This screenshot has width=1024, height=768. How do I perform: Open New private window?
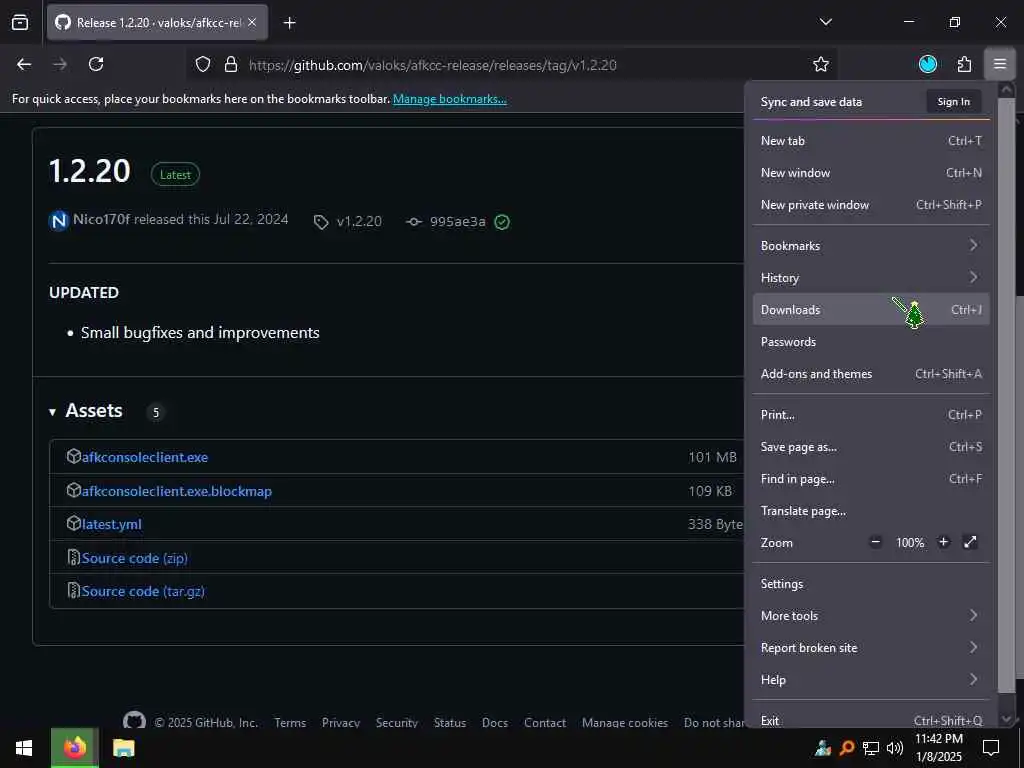tap(871, 205)
